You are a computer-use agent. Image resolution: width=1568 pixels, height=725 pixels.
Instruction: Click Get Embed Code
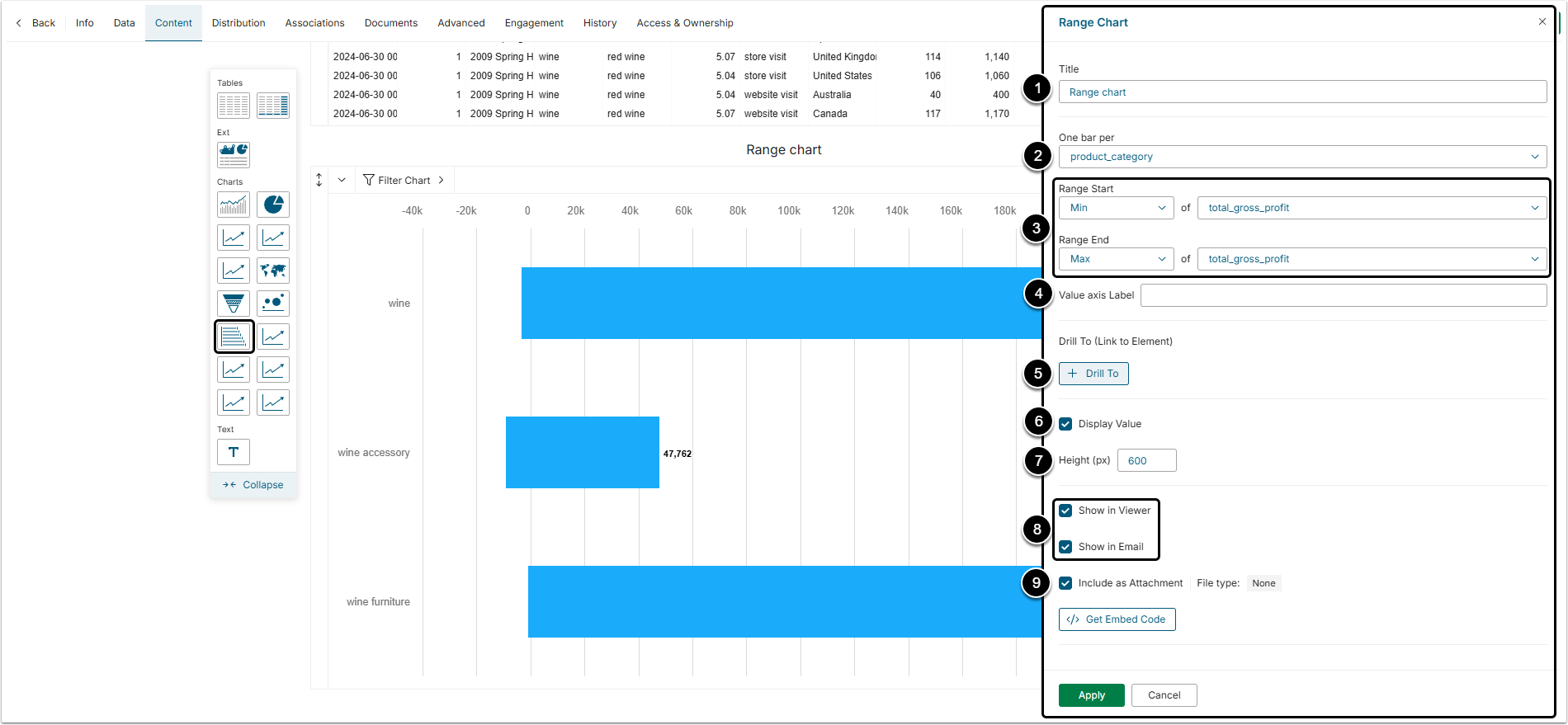coord(1117,619)
